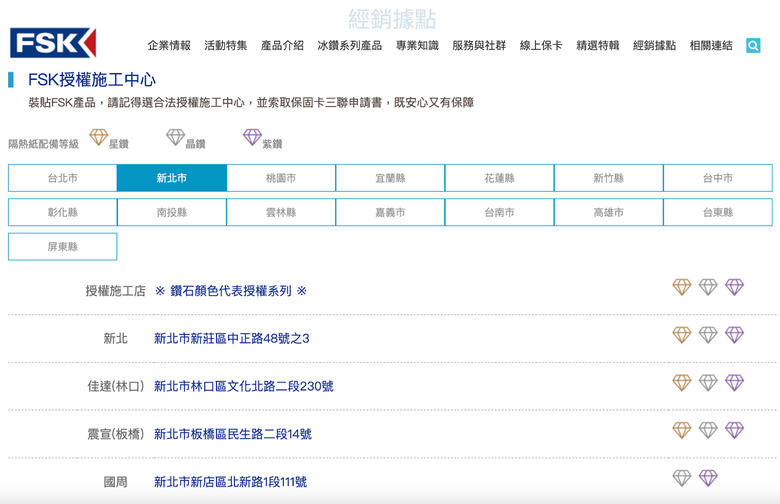Select the 桃園市 tab
Viewport: 780px width, 504px height.
[281, 178]
